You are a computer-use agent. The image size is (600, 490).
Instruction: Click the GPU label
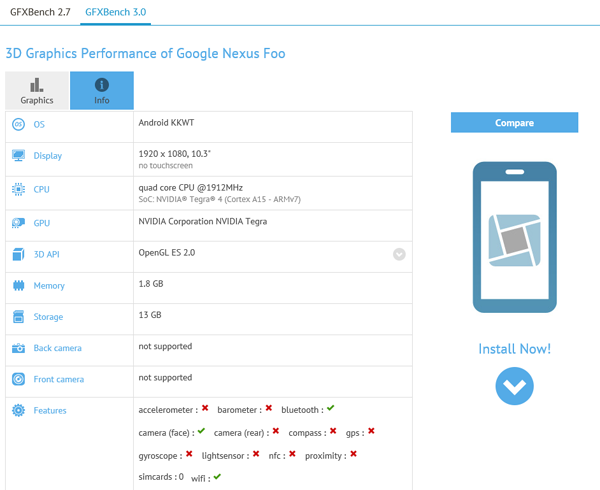click(42, 223)
